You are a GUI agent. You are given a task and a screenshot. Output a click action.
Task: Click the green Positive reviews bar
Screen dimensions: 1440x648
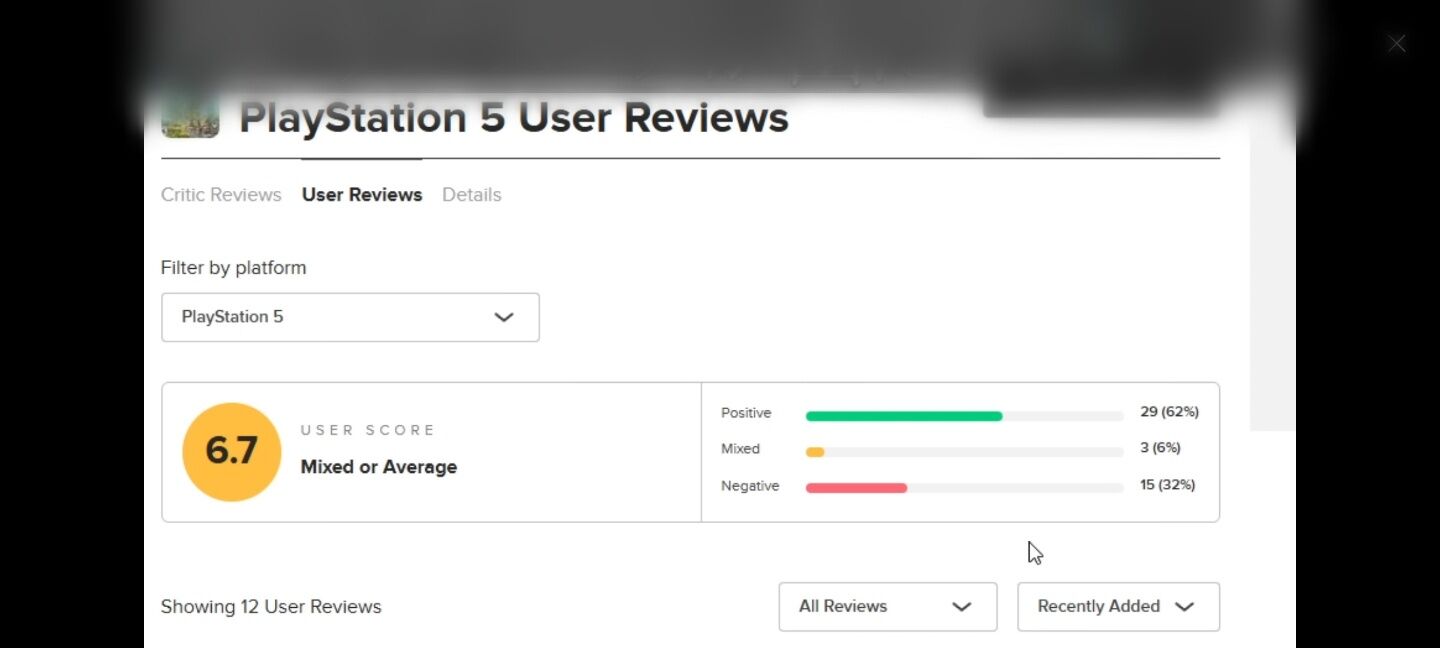(904, 416)
